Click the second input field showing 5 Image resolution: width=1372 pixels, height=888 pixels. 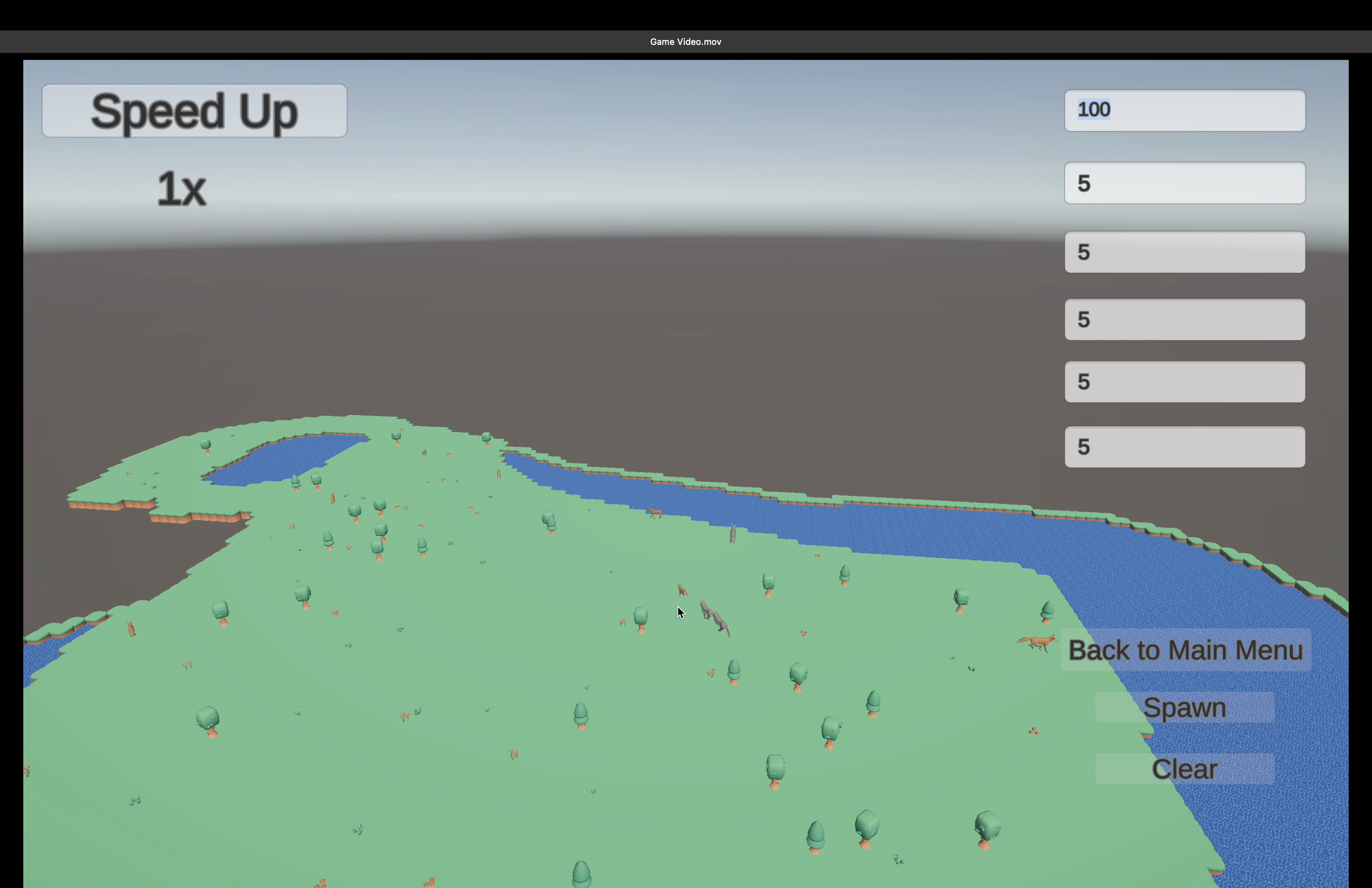coord(1184,252)
